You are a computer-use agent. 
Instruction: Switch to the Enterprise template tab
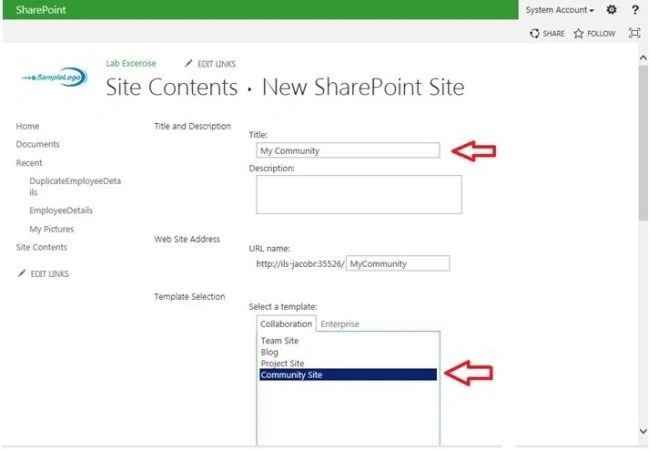coord(340,324)
